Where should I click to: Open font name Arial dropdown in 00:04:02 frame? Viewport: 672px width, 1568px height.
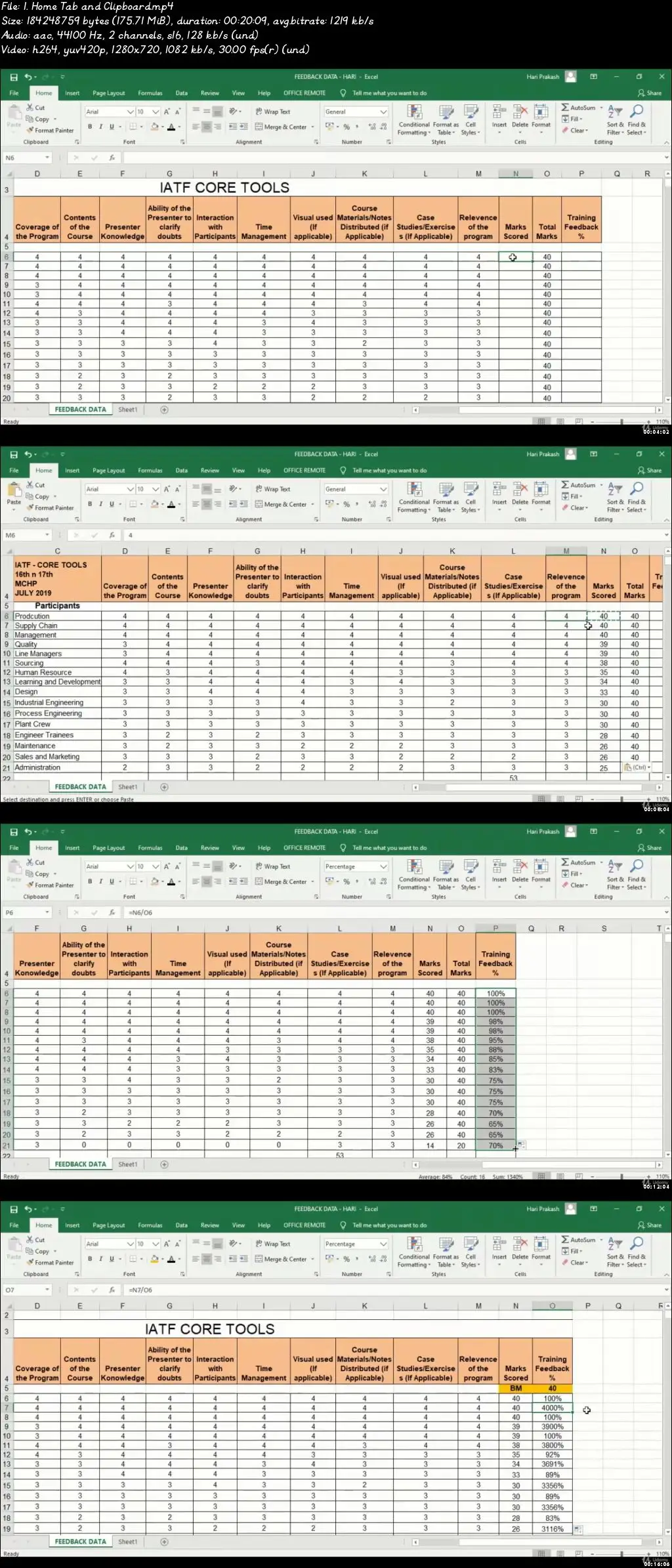130,112
